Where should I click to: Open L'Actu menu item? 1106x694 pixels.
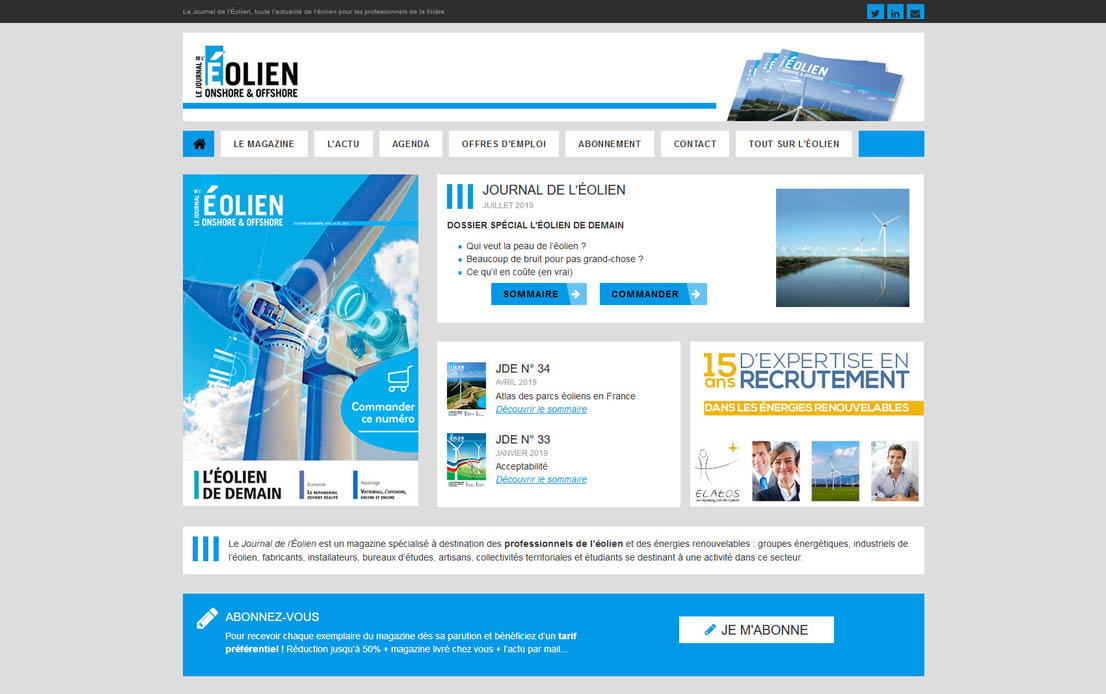pyautogui.click(x=344, y=144)
